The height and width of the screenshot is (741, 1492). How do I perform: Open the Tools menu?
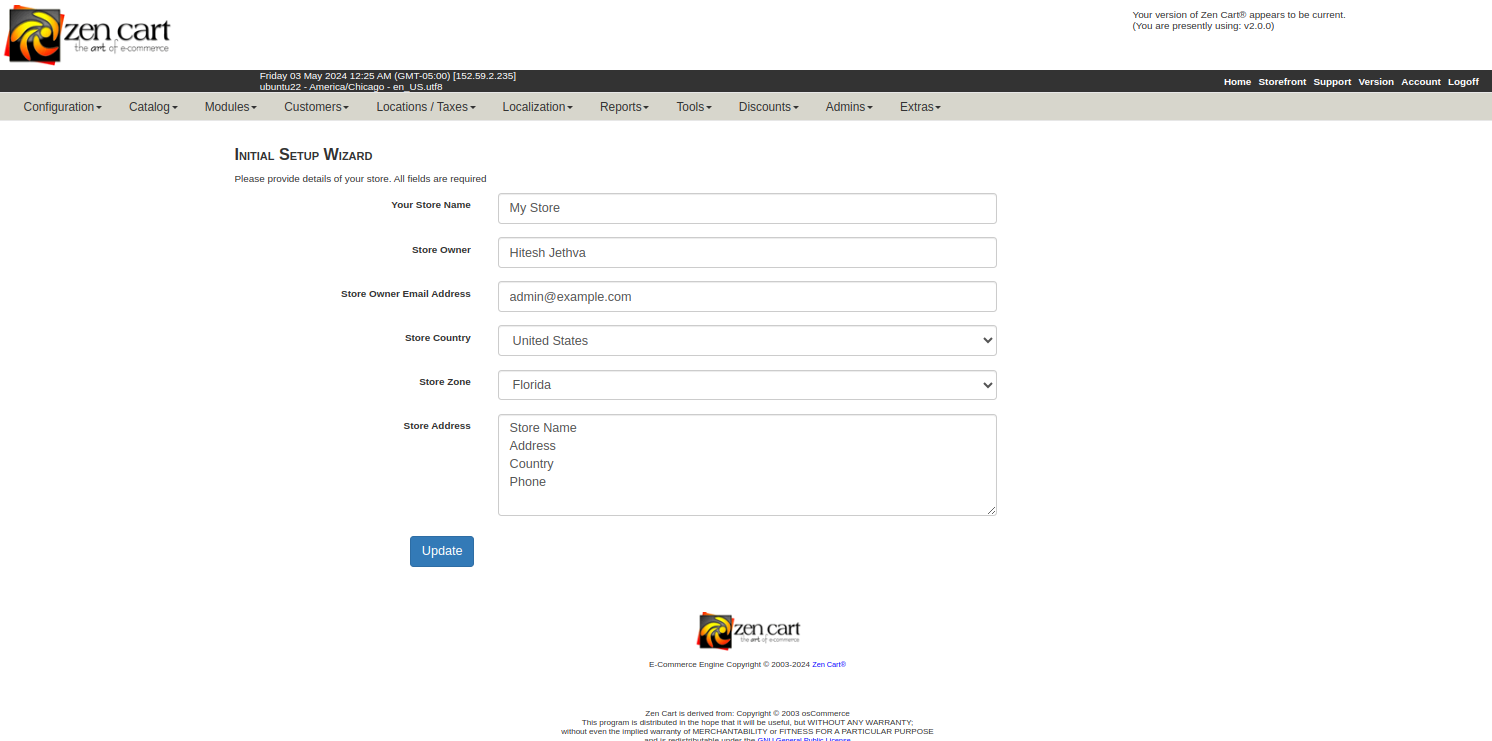pyautogui.click(x=693, y=107)
